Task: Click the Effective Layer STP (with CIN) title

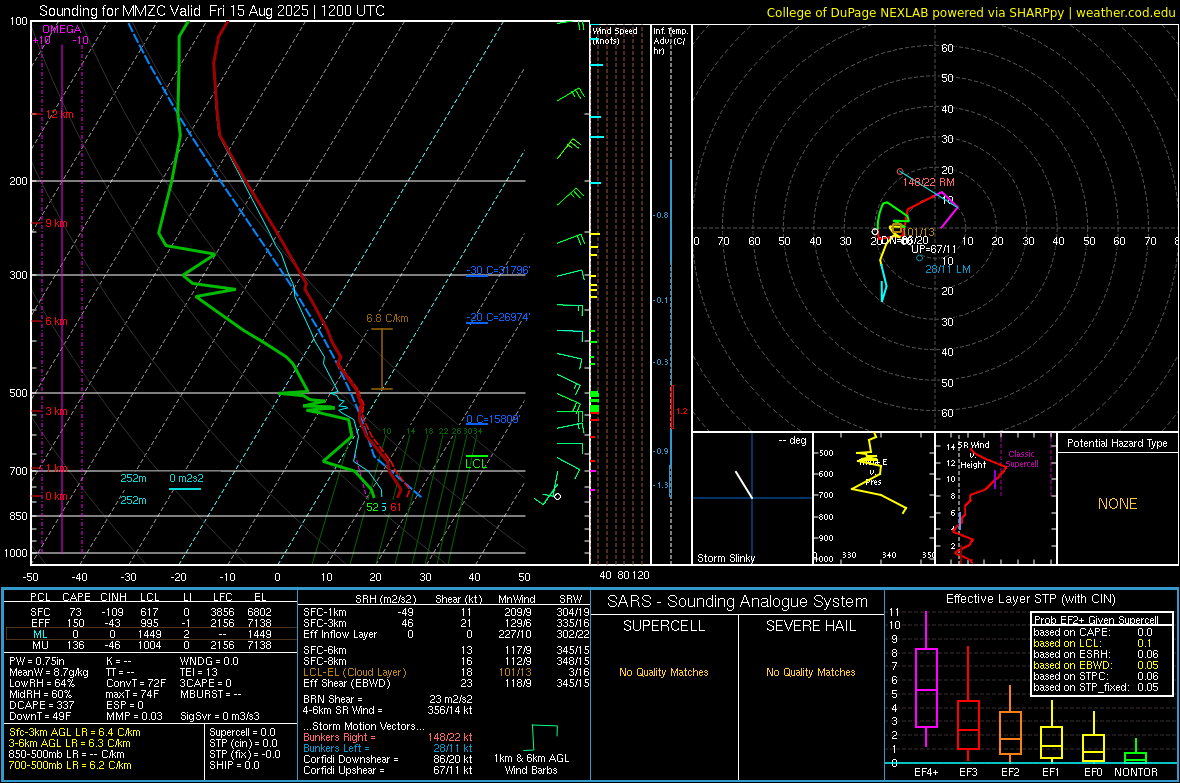Action: (1030, 599)
